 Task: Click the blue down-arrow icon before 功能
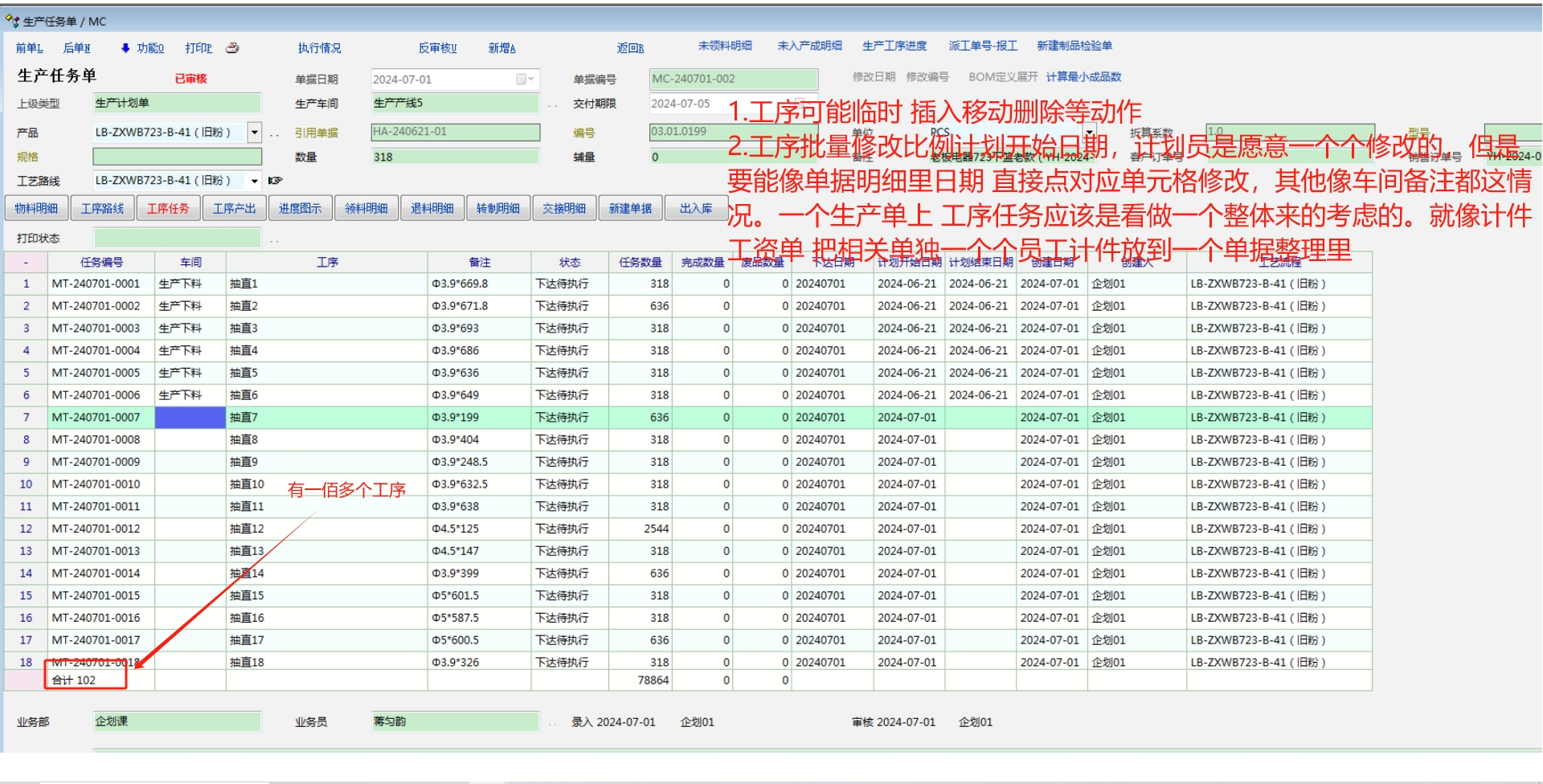125,48
